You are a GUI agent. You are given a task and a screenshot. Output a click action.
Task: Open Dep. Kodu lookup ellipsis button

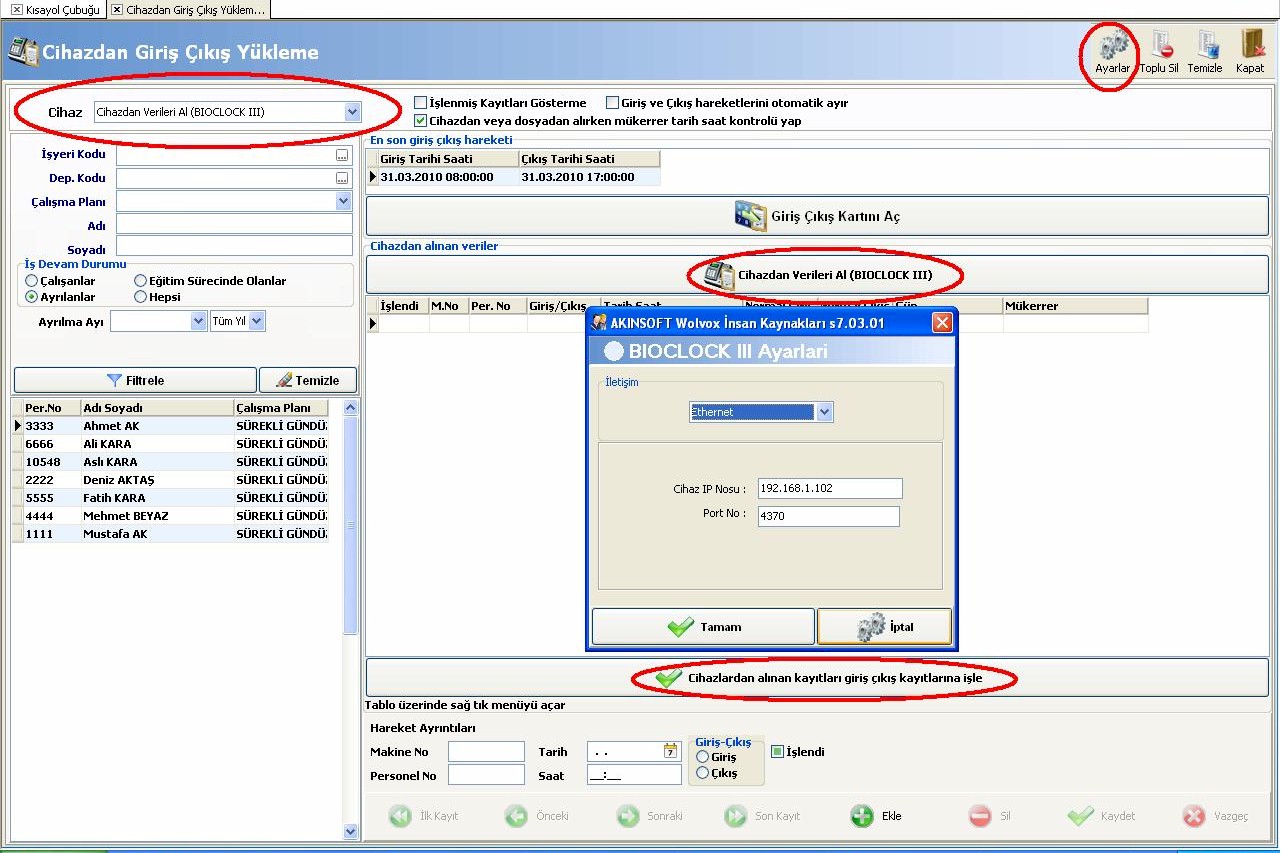click(x=342, y=178)
